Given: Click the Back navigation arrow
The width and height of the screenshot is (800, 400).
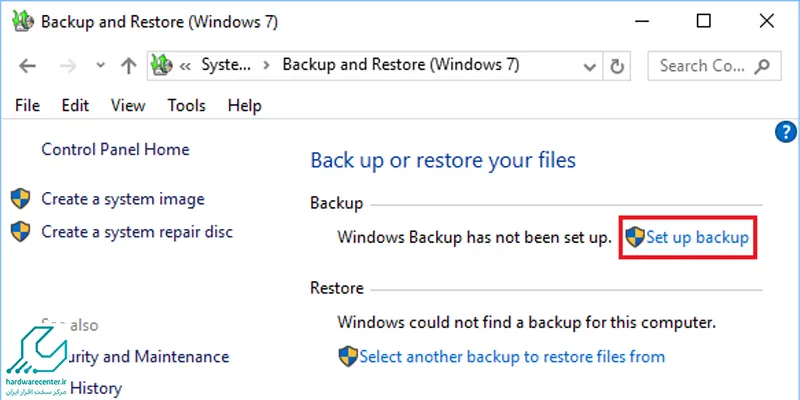Looking at the screenshot, I should [x=28, y=66].
